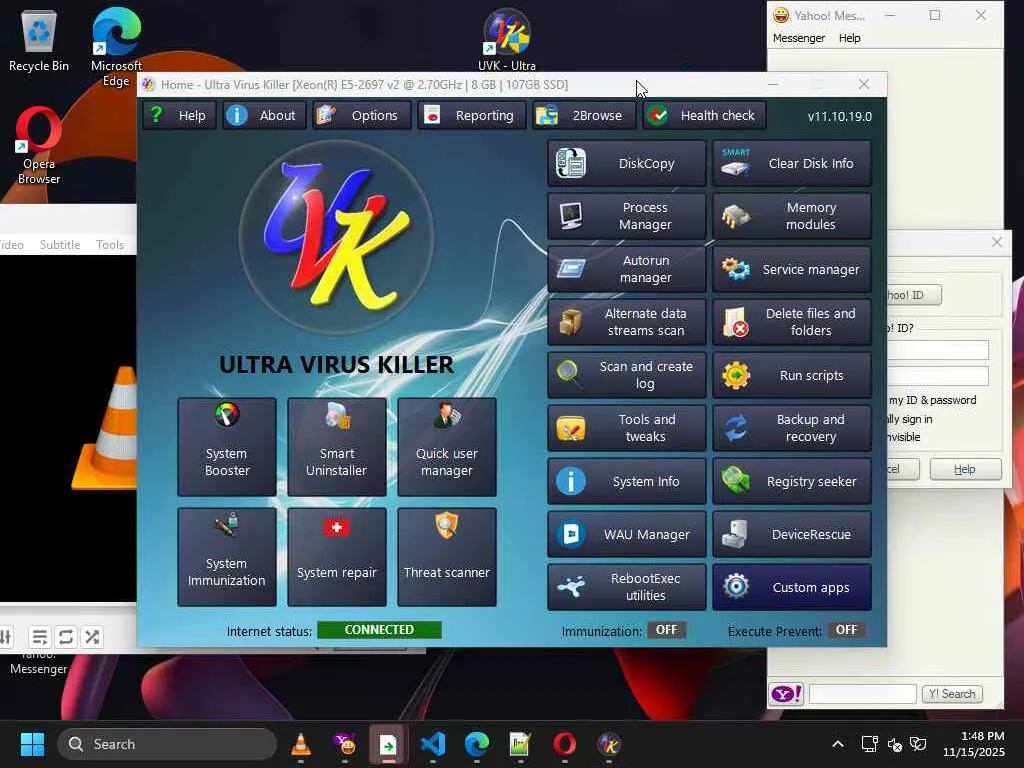Open Scan and create log
Image resolution: width=1024 pixels, height=768 pixels.
[626, 376]
